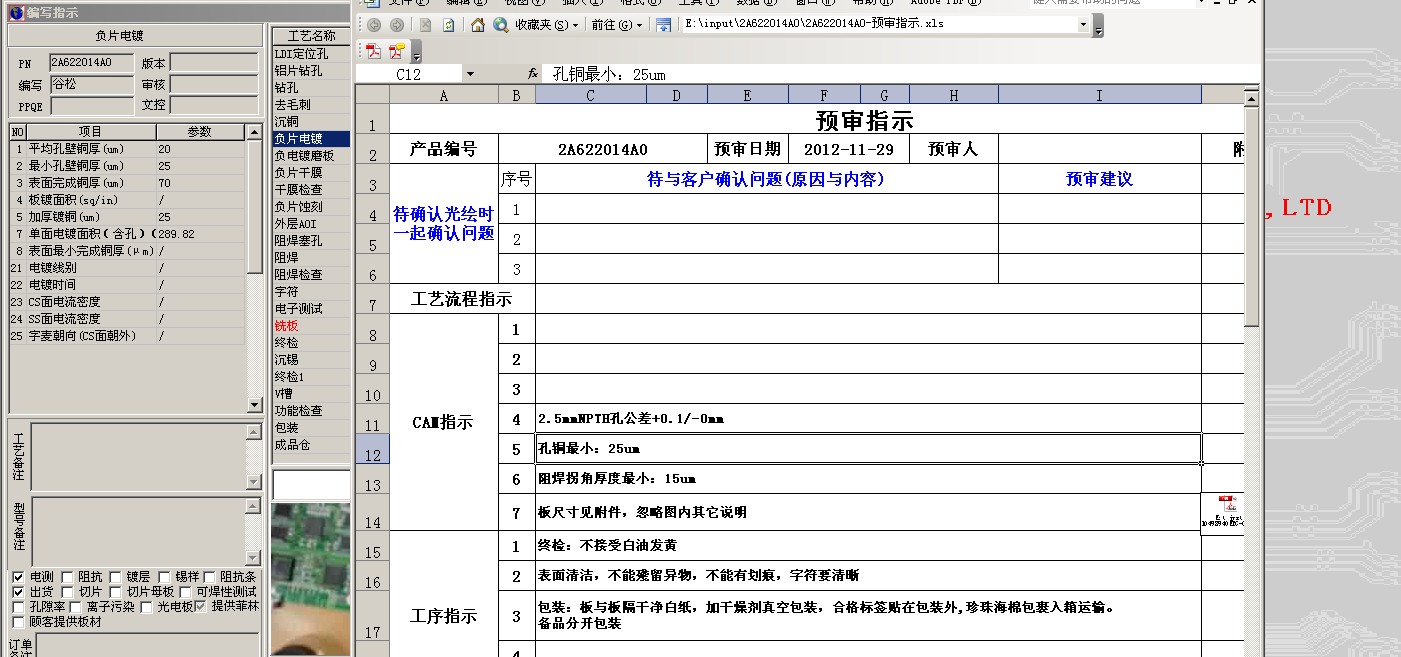Click the Stop loading icon
Screen dimensions: 1401x657
426,25
